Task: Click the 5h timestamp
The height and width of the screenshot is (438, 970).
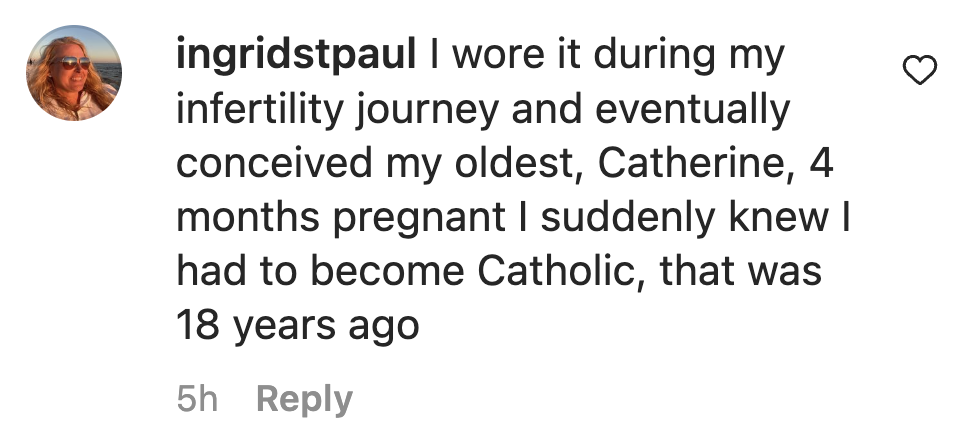Action: coord(196,400)
